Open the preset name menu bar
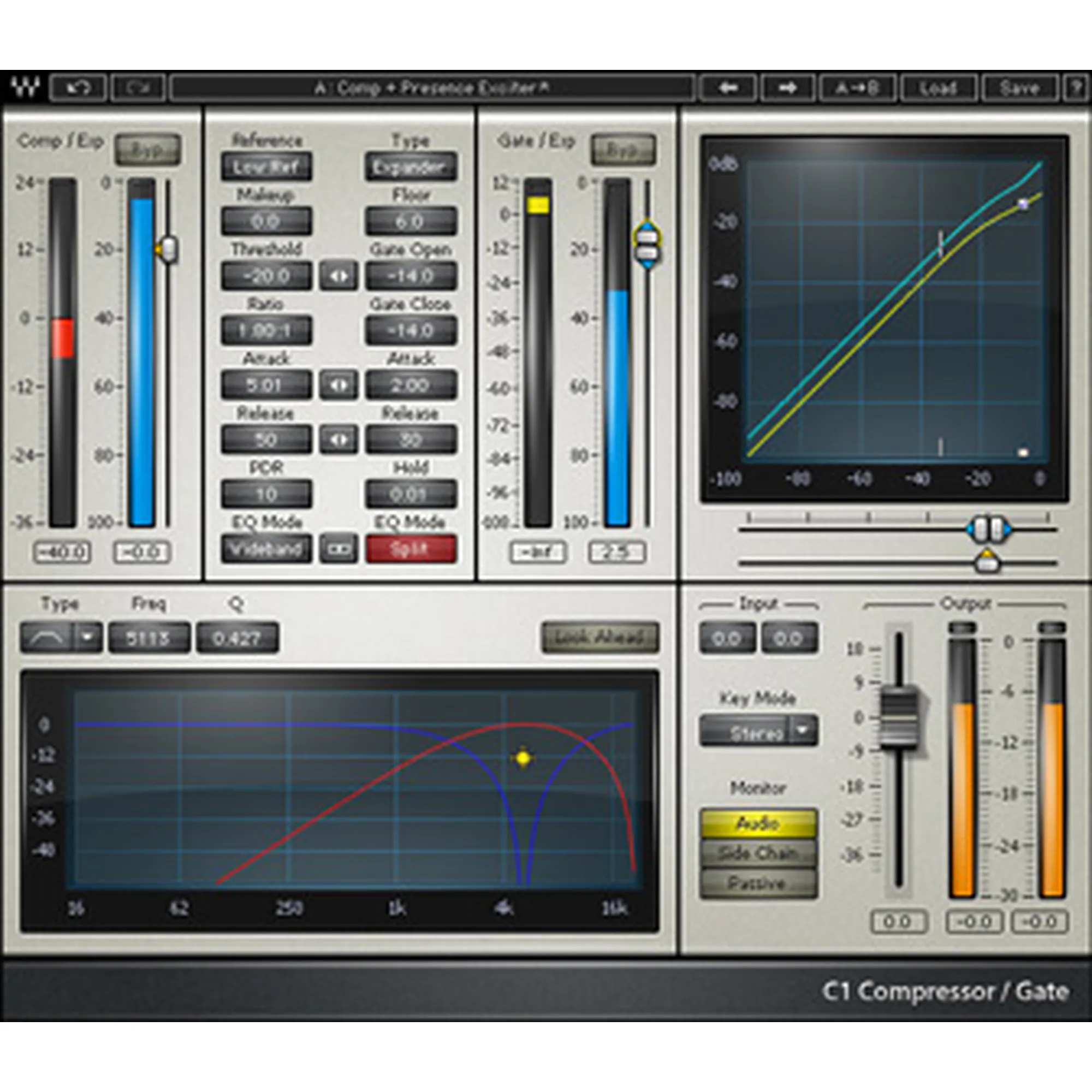The width and height of the screenshot is (1092, 1092). [432, 88]
